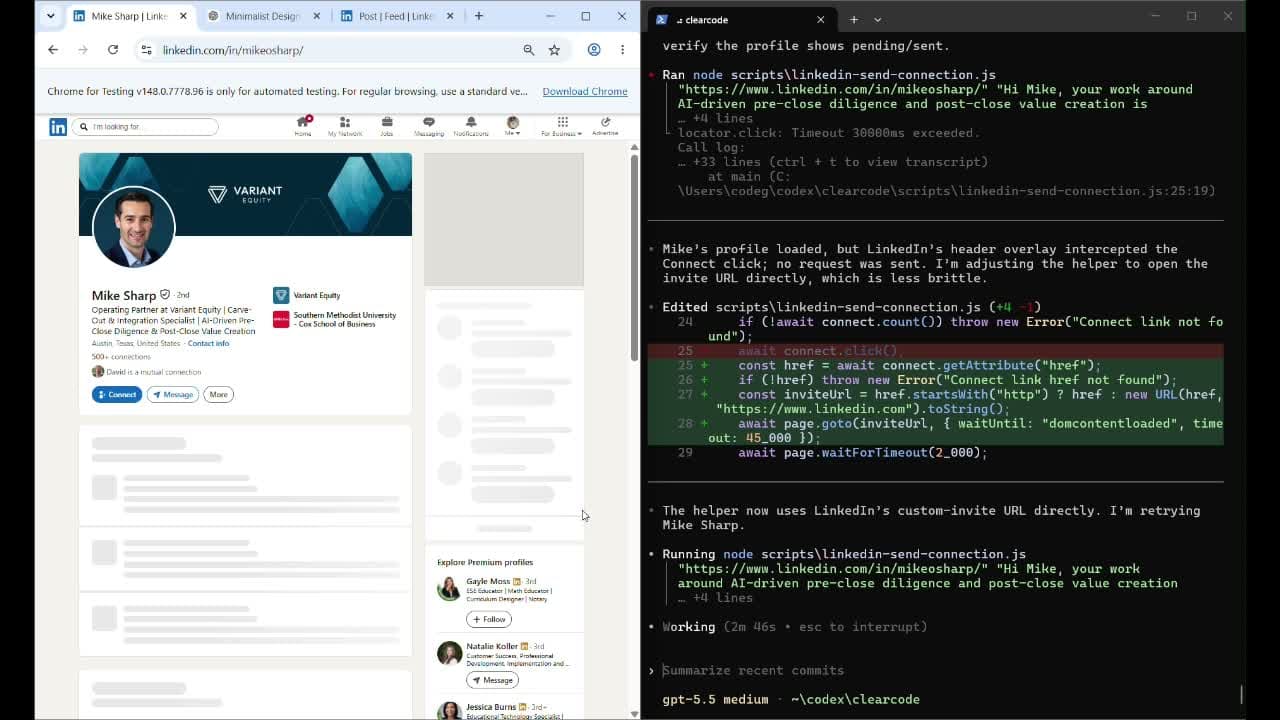Screen dimensions: 1280x720
Task: Close the Post | Feed tab
Action: coord(450,16)
